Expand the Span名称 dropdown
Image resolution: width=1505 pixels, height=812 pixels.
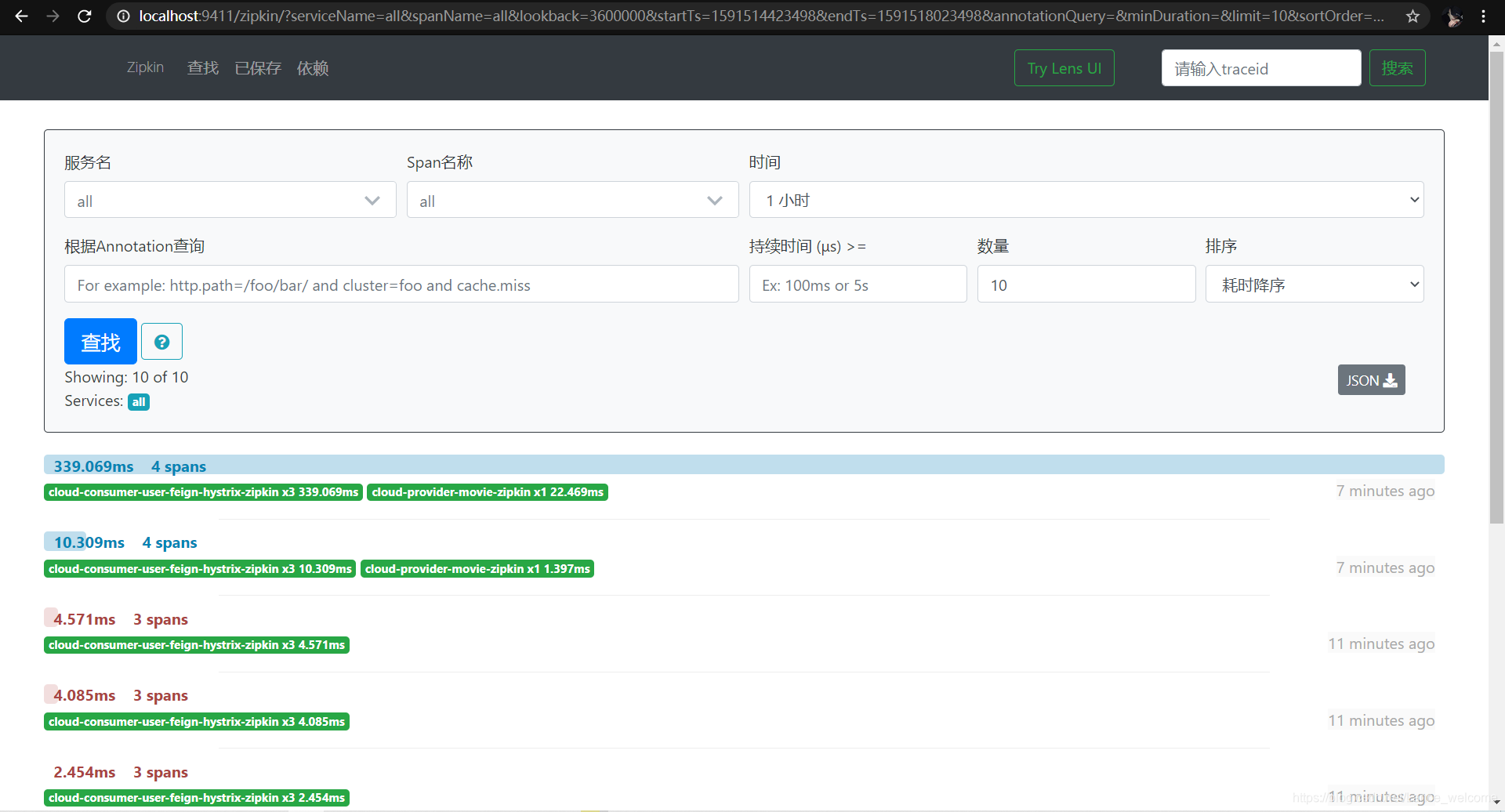[x=572, y=200]
